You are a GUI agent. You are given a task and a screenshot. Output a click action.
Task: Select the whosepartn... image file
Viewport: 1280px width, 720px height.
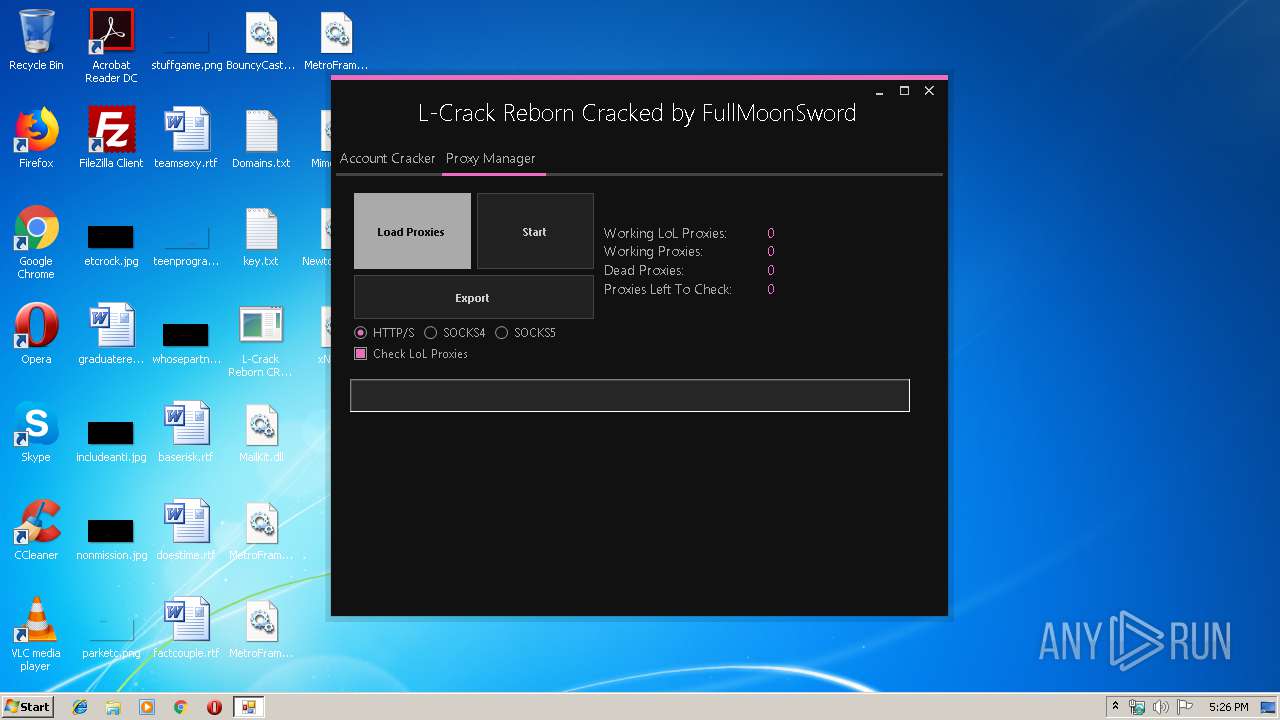click(x=186, y=341)
